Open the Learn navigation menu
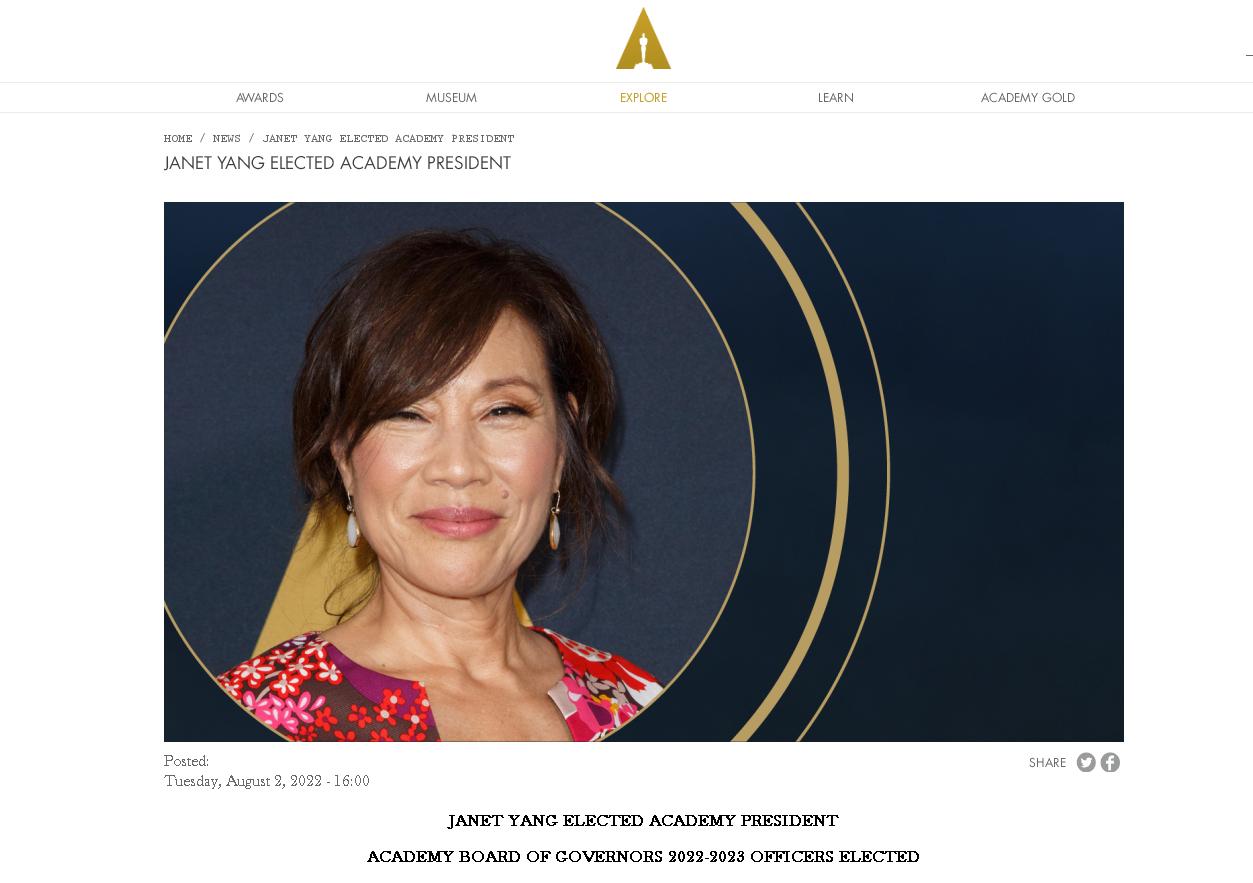The image size is (1253, 883). point(836,97)
